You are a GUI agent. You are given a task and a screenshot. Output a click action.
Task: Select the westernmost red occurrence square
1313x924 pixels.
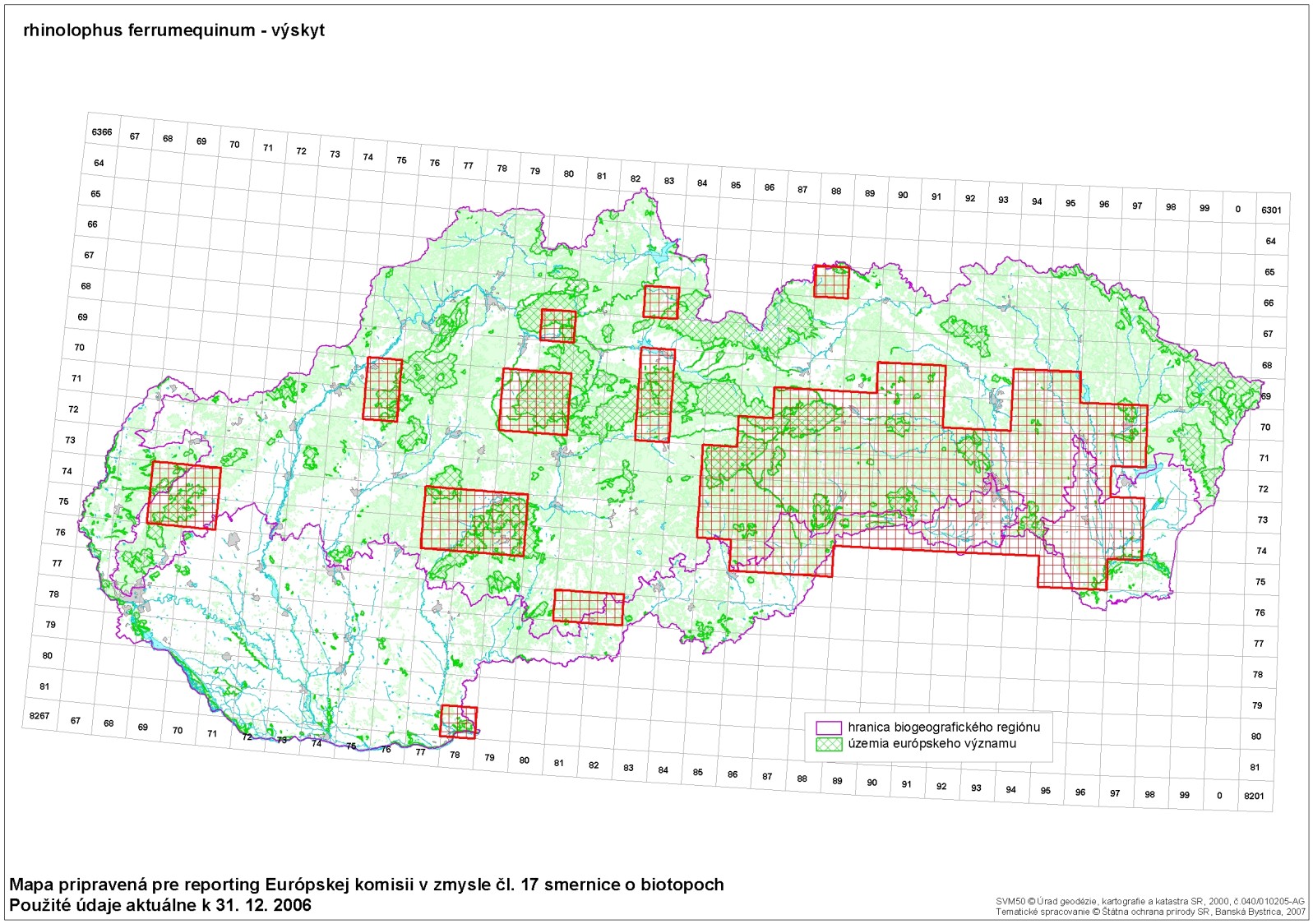point(184,494)
